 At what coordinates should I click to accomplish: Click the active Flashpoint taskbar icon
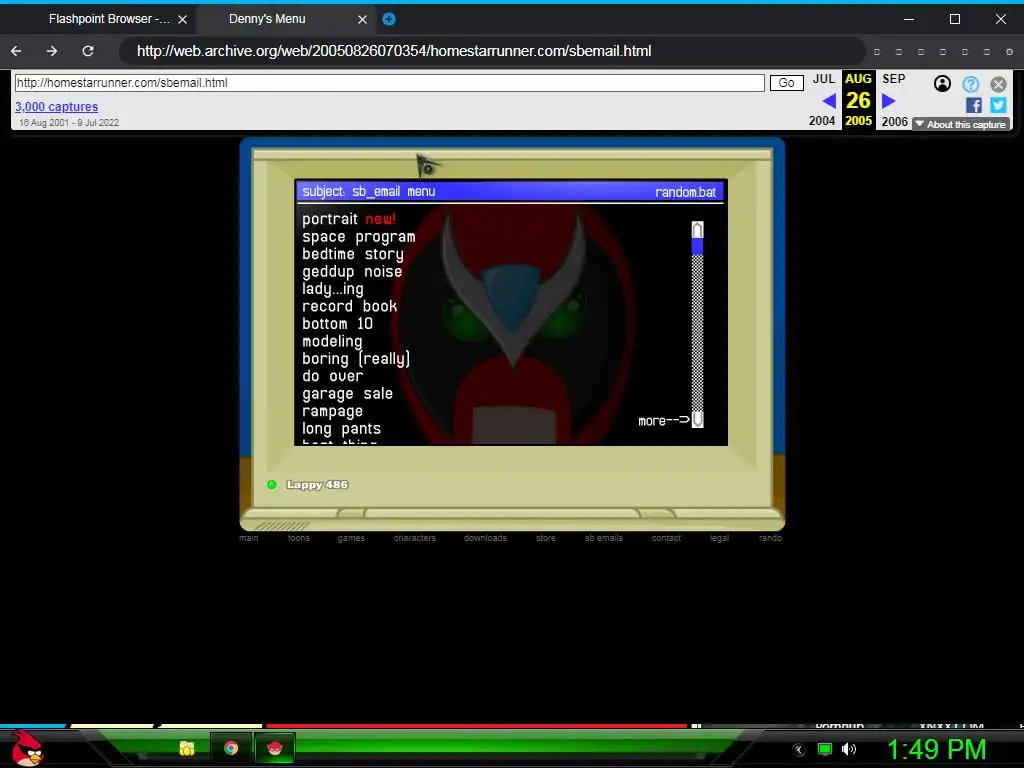click(275, 748)
